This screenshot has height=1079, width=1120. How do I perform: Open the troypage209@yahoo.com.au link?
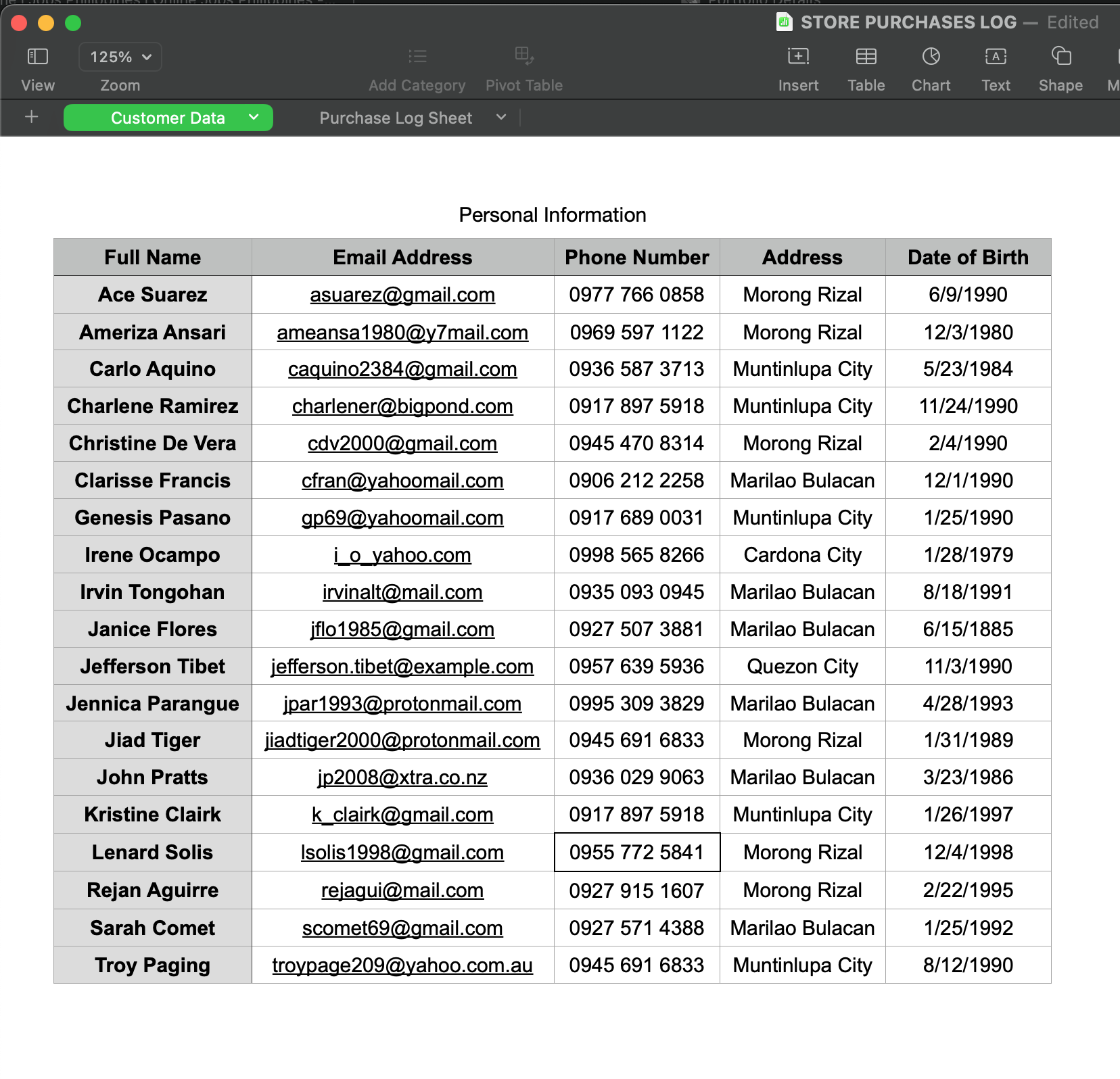[402, 965]
